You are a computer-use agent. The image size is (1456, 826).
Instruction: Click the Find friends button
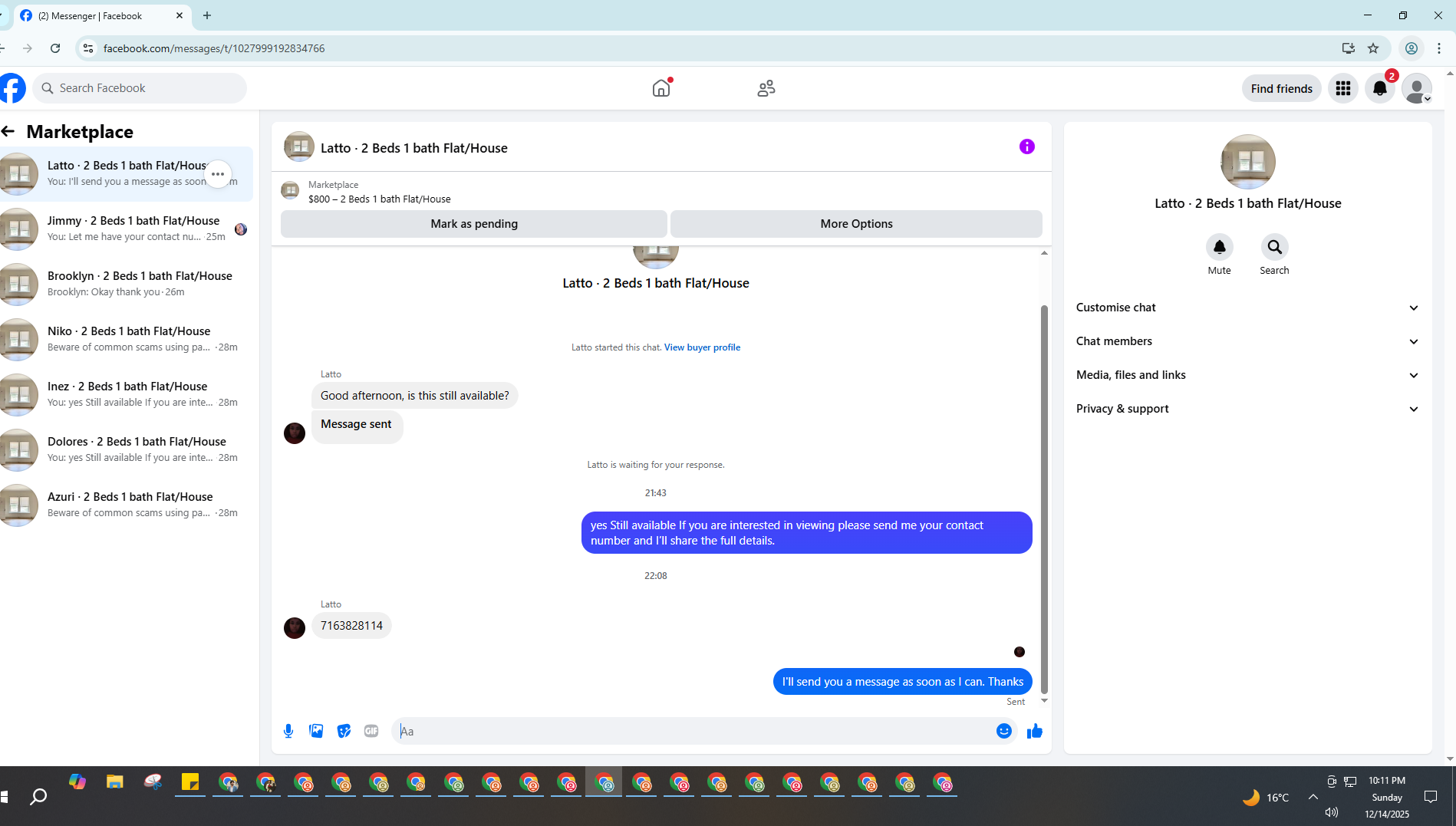pyautogui.click(x=1281, y=88)
